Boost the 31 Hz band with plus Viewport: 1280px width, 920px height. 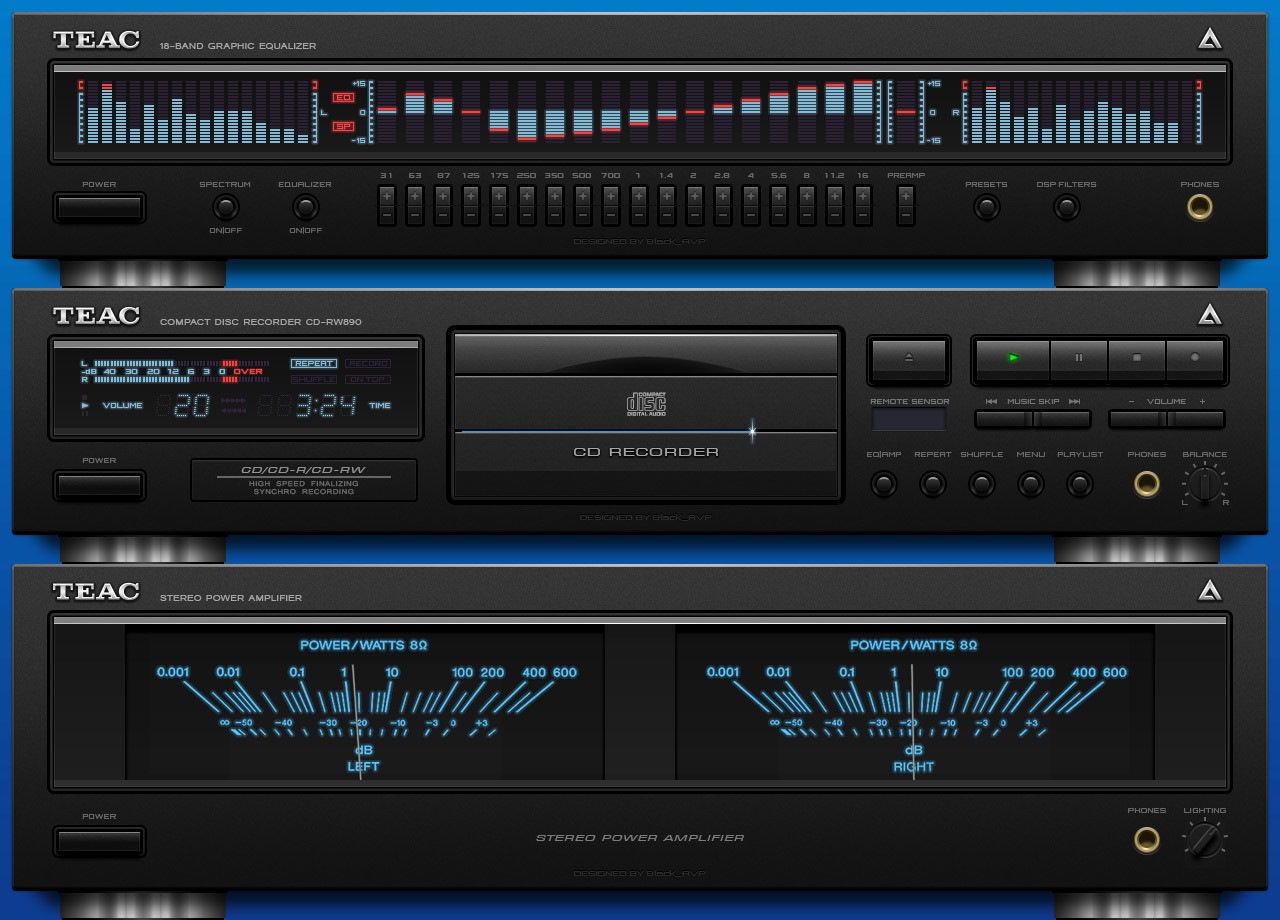[386, 195]
